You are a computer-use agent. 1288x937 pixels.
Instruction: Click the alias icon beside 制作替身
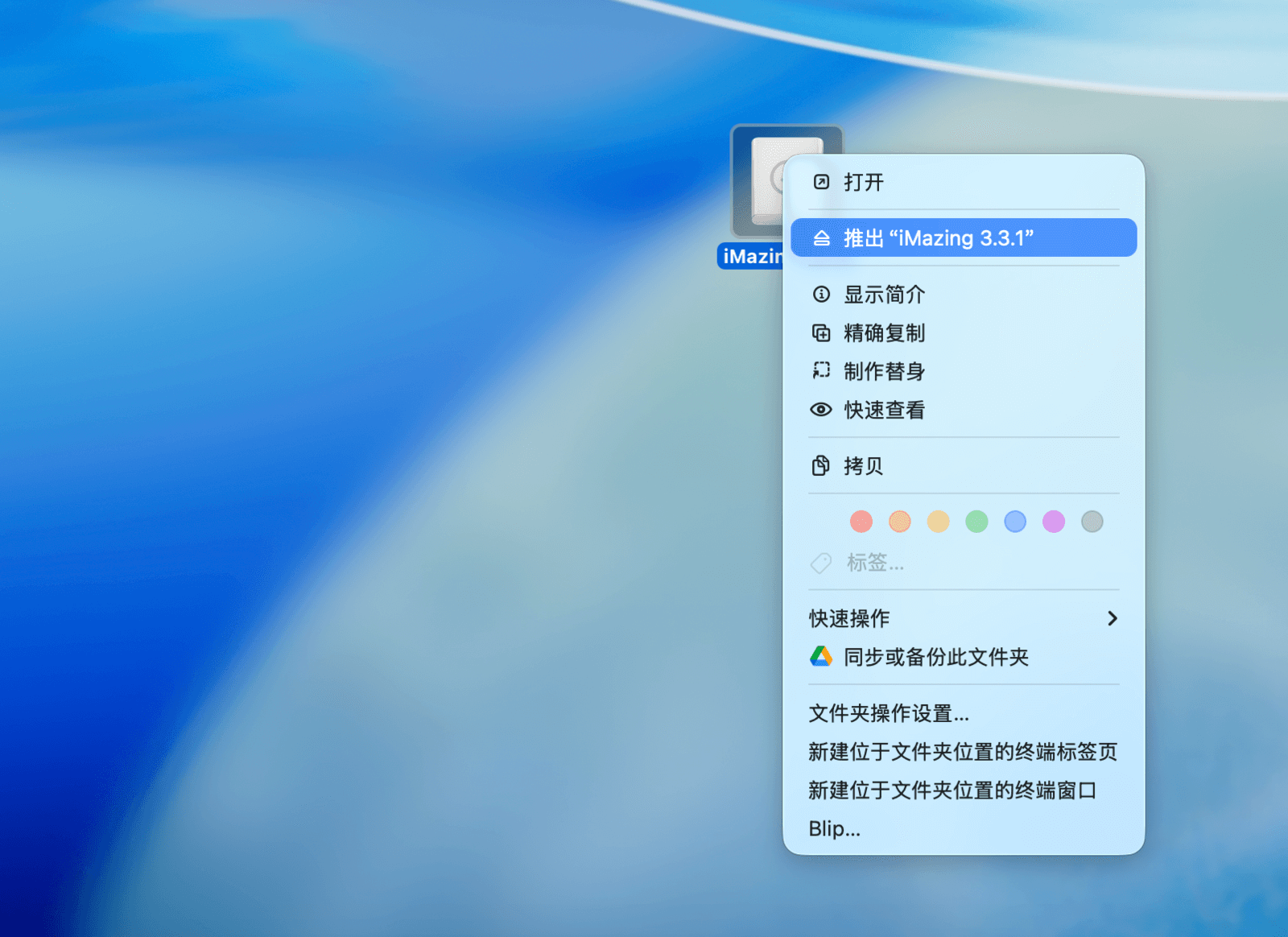tap(821, 371)
